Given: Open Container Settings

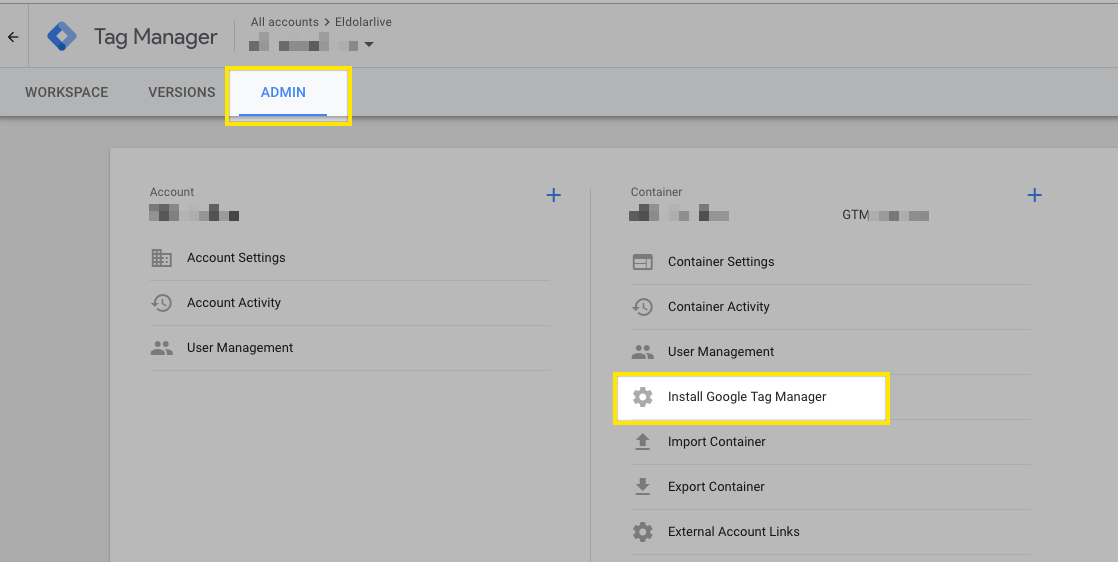Looking at the screenshot, I should coord(831,262).
